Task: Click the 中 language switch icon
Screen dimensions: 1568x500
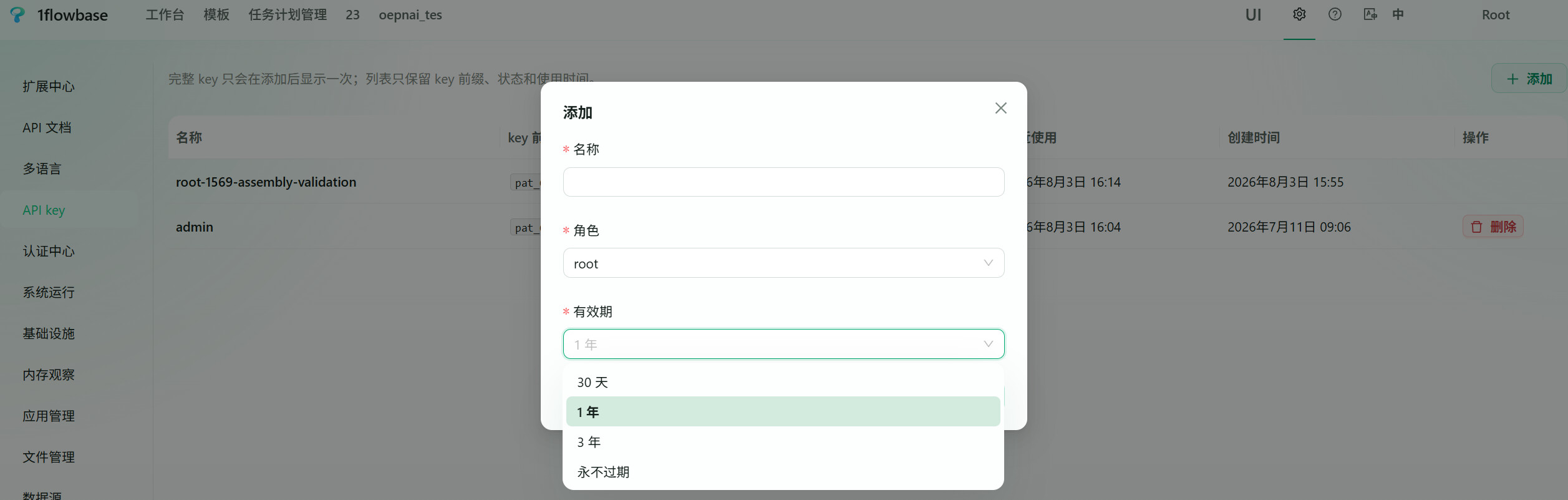Action: tap(1398, 14)
